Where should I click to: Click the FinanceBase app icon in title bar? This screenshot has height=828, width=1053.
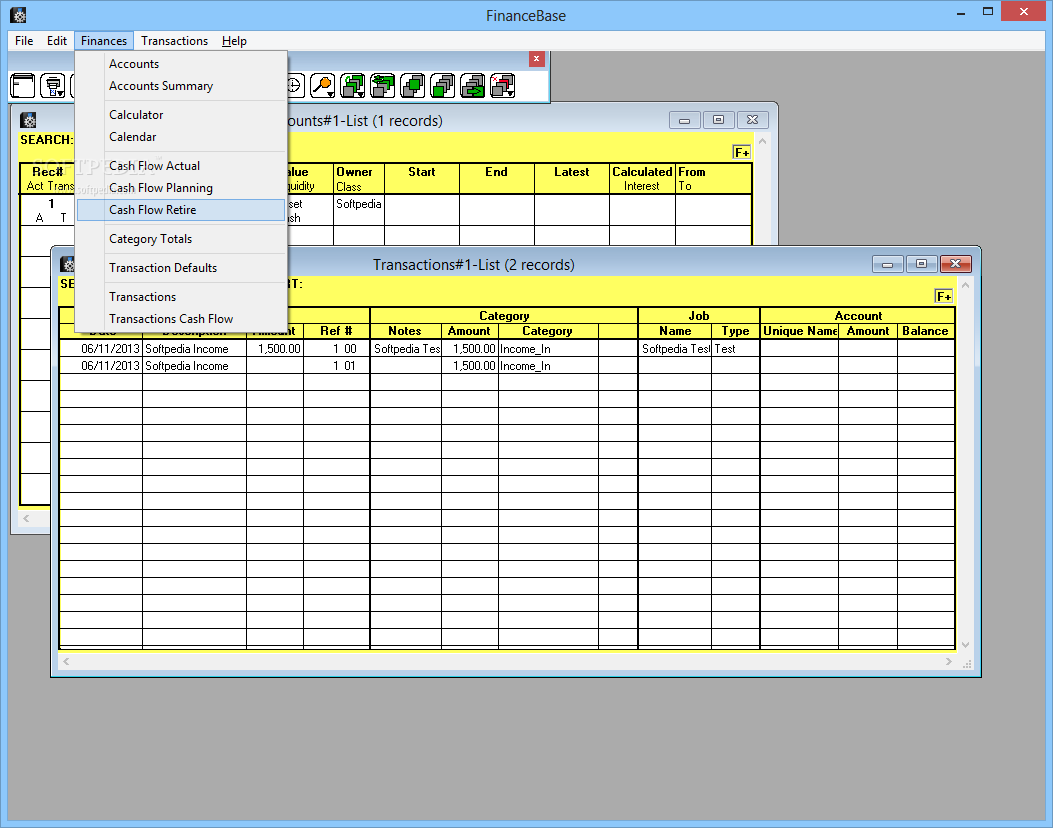point(19,15)
